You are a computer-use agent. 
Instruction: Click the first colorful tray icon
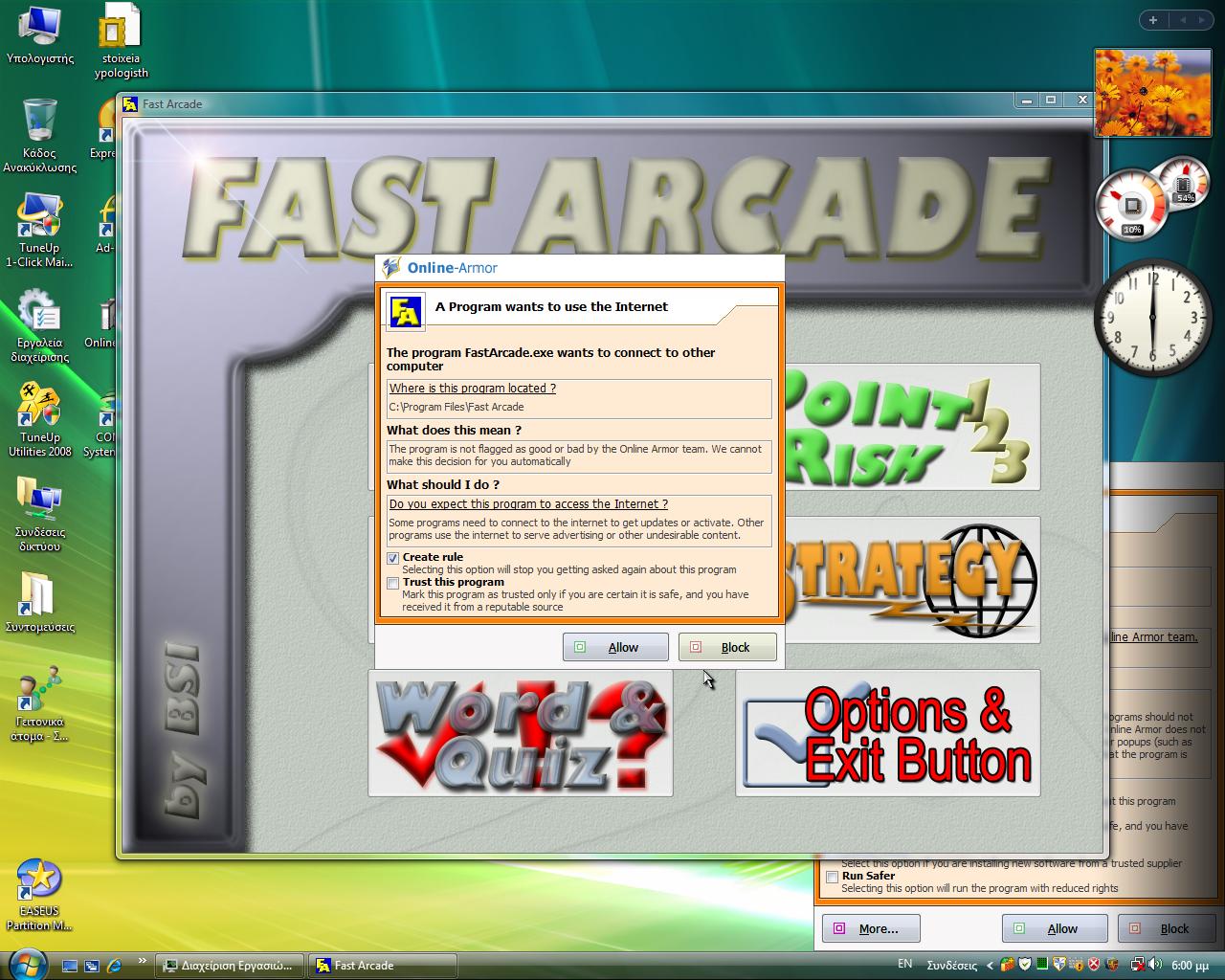[1007, 965]
